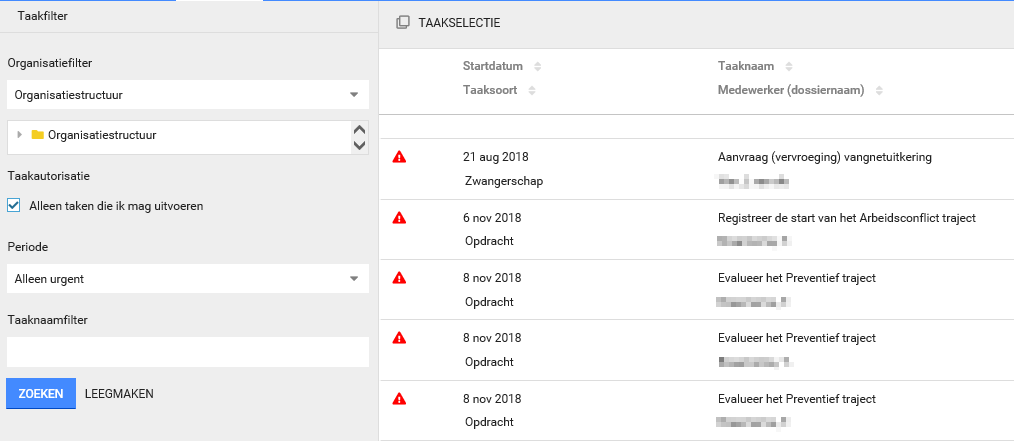The width and height of the screenshot is (1014, 441).
Task: Click the LEEGMAKEN button
Action: [119, 394]
